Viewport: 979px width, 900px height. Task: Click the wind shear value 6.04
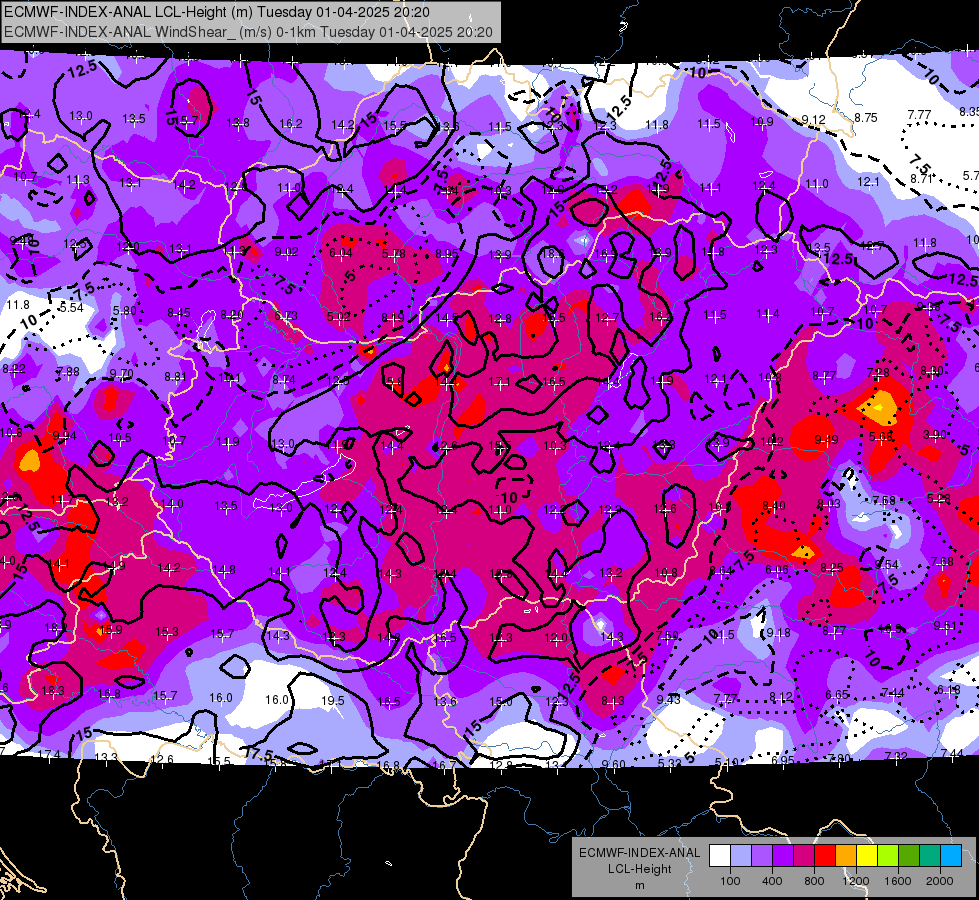341,252
